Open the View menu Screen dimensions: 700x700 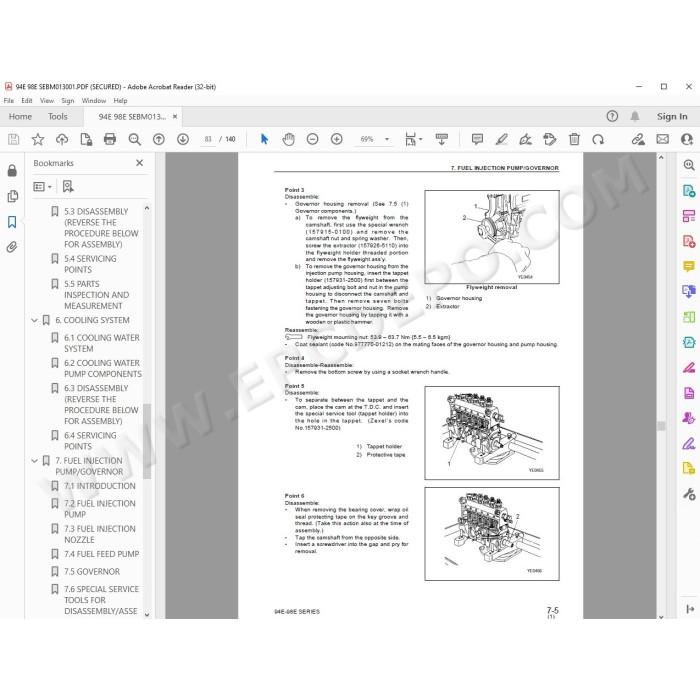click(x=47, y=100)
